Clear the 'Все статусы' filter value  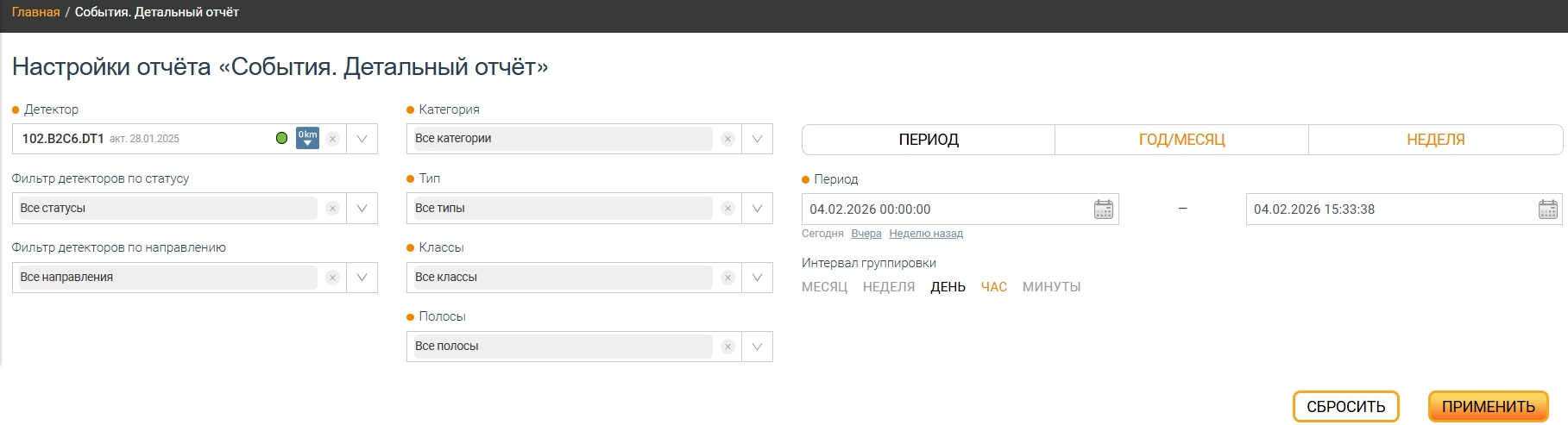tap(333, 209)
